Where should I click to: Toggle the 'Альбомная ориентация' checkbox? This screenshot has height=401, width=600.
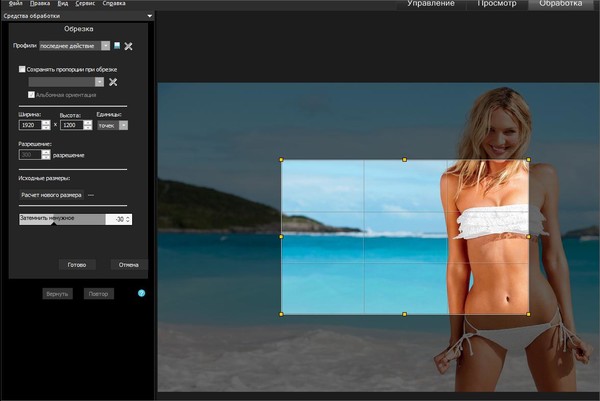(x=32, y=94)
